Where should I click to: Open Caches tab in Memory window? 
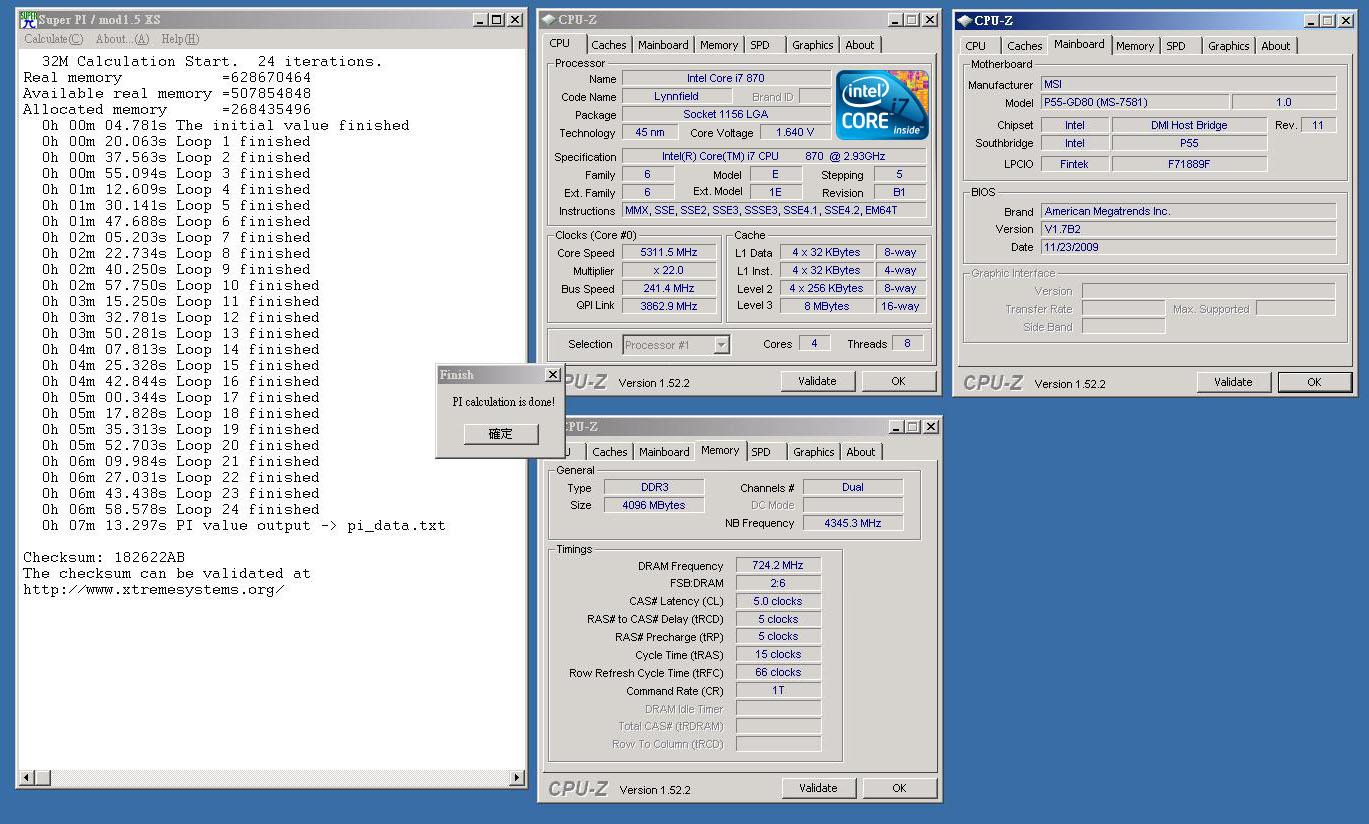pos(609,452)
